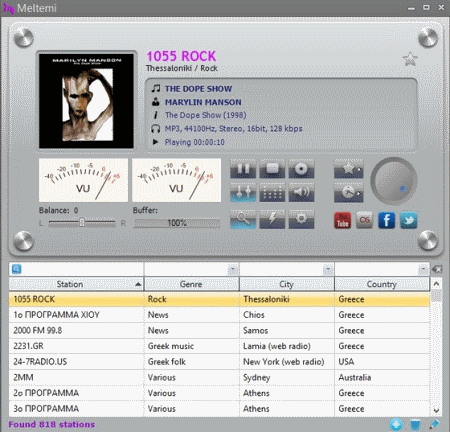Expand the favorites star menu button
Screen dimensions: 450x432
pyautogui.click(x=349, y=169)
